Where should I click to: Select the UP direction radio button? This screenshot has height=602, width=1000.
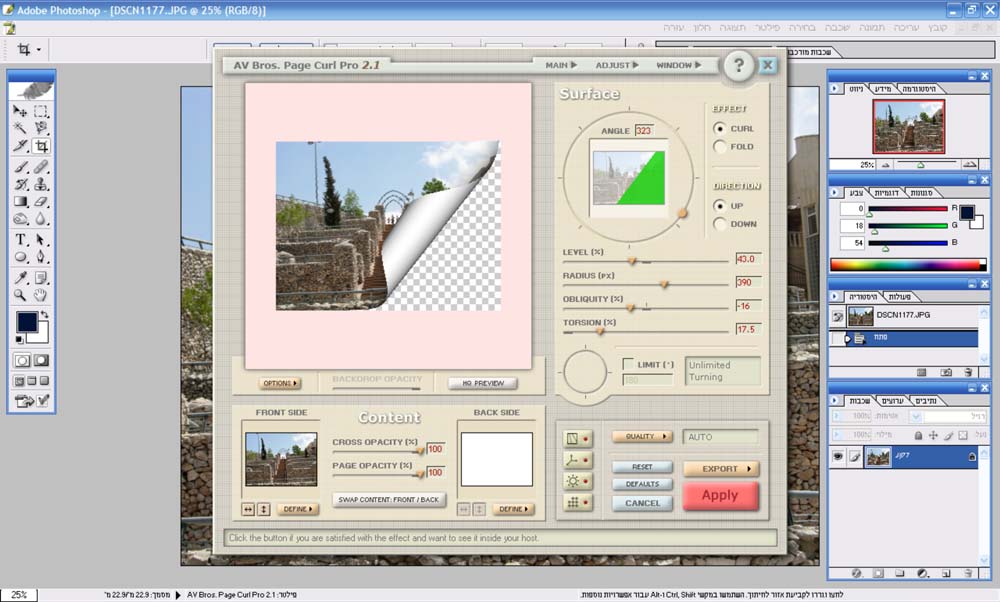719,206
